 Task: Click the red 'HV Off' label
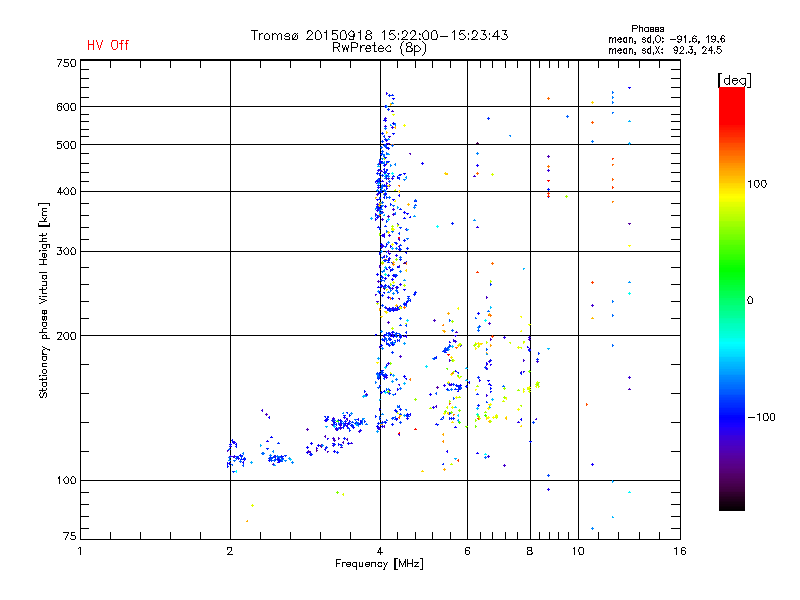(x=108, y=45)
